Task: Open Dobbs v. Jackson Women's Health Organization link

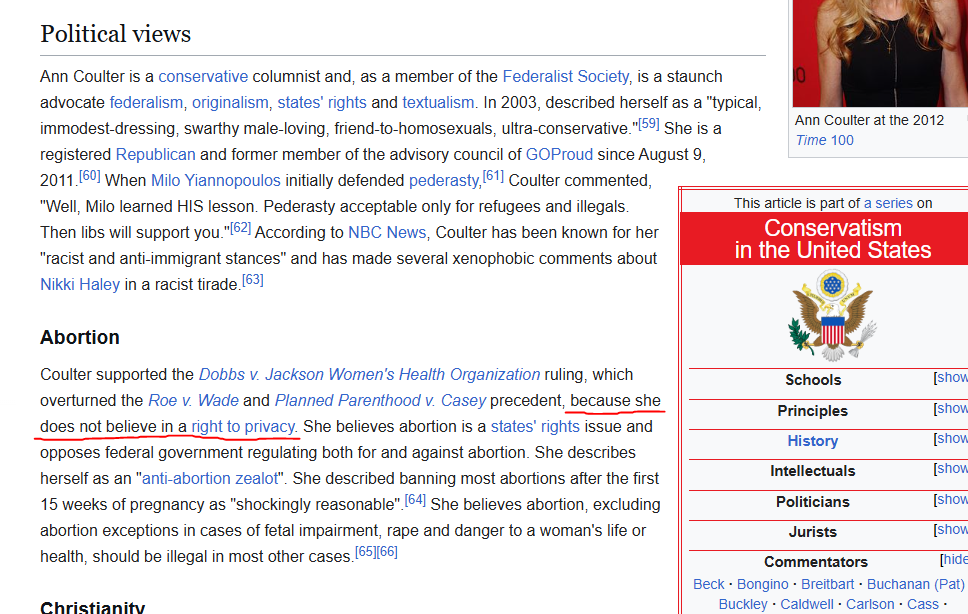Action: (x=369, y=375)
